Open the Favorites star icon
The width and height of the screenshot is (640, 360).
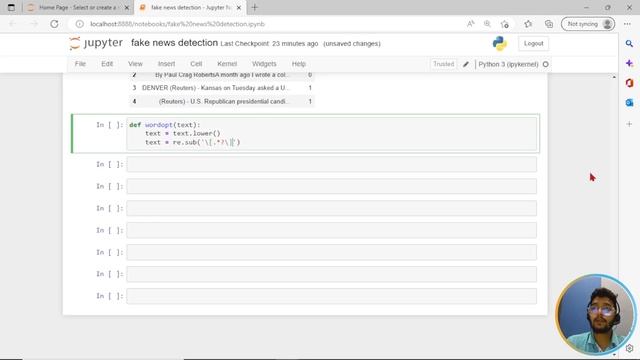click(x=528, y=24)
